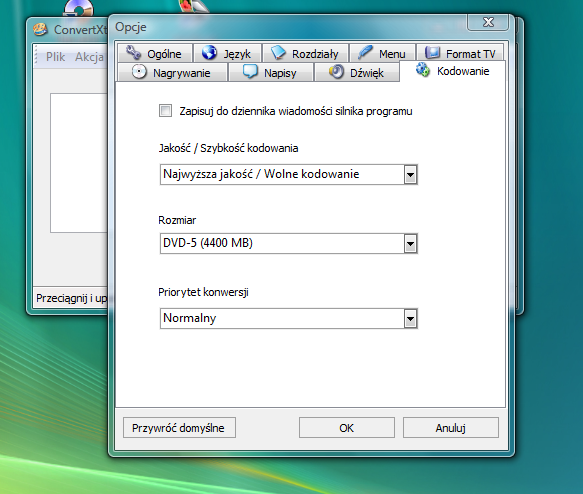Click the disc icon on Nagrywanie tab

pyautogui.click(x=139, y=72)
